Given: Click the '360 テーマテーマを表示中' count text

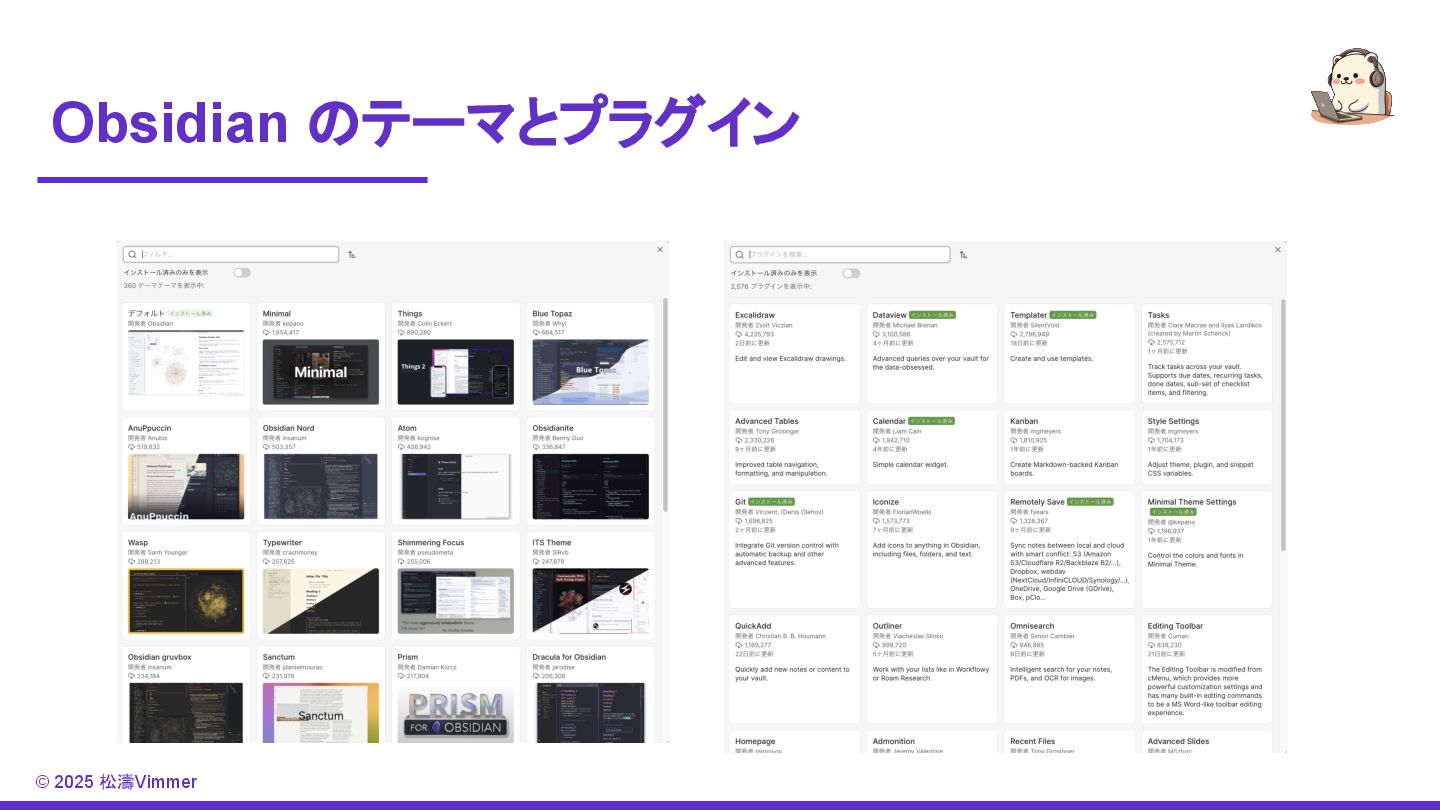Looking at the screenshot, I should [164, 286].
